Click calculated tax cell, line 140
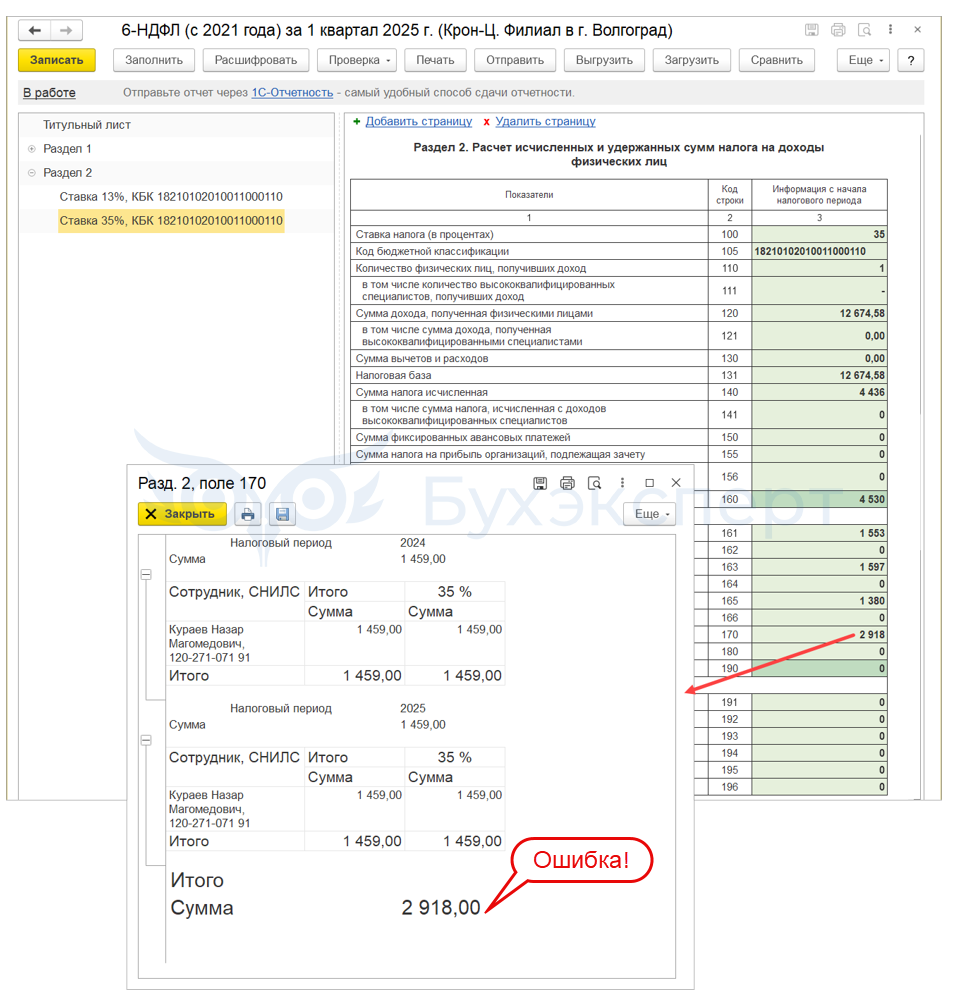 coord(820,393)
